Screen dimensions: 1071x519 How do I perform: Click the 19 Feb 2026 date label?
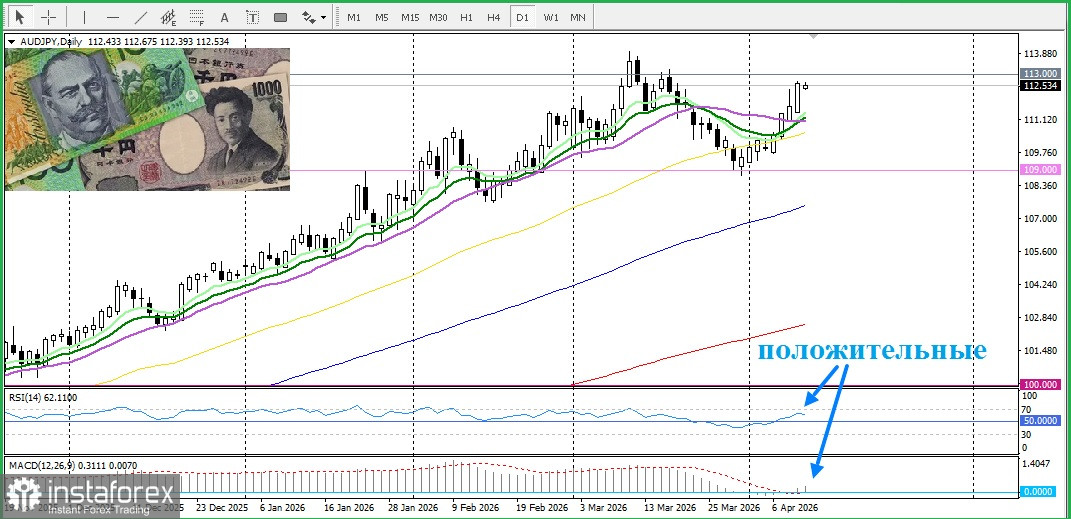[541, 508]
